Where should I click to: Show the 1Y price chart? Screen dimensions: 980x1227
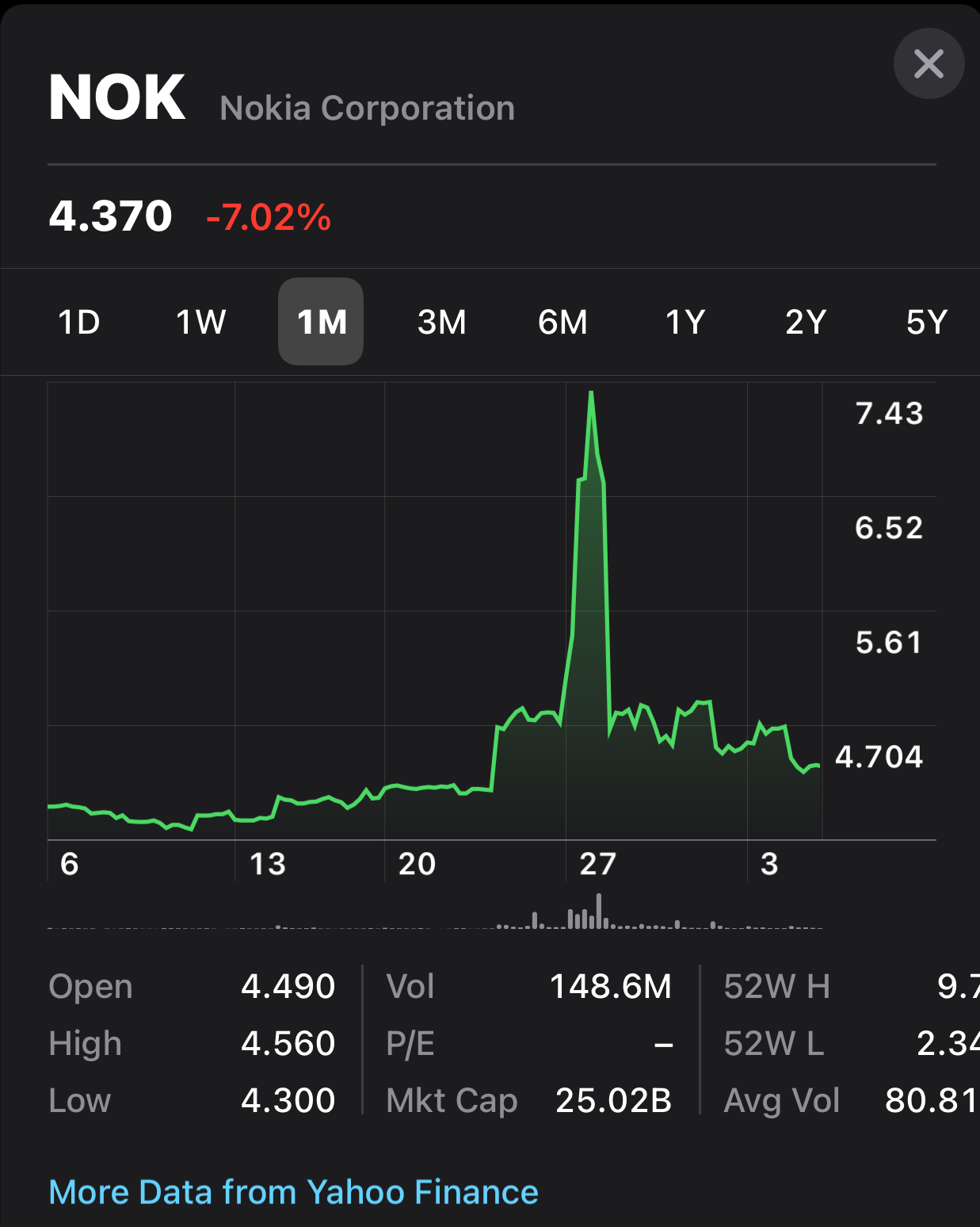(685, 322)
